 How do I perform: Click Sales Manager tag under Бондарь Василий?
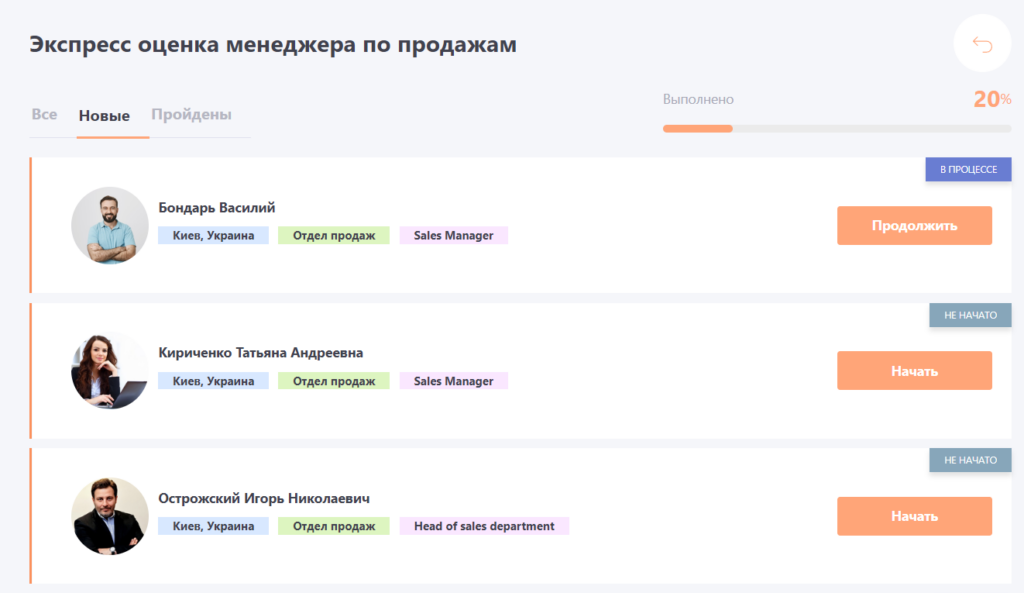coord(453,235)
